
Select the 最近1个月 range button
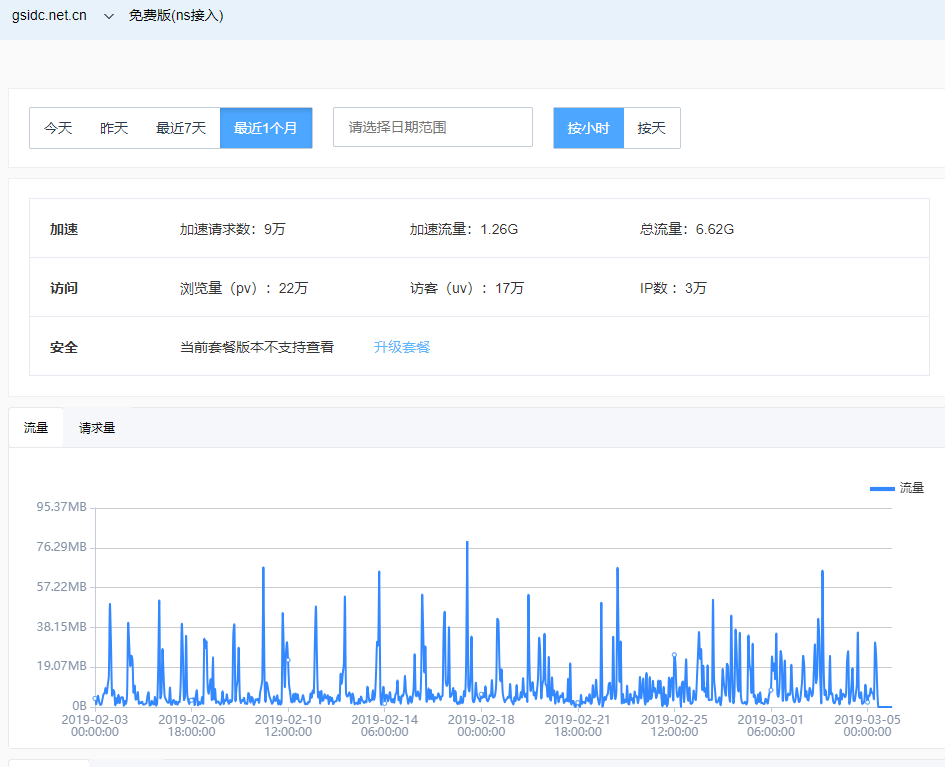266,128
